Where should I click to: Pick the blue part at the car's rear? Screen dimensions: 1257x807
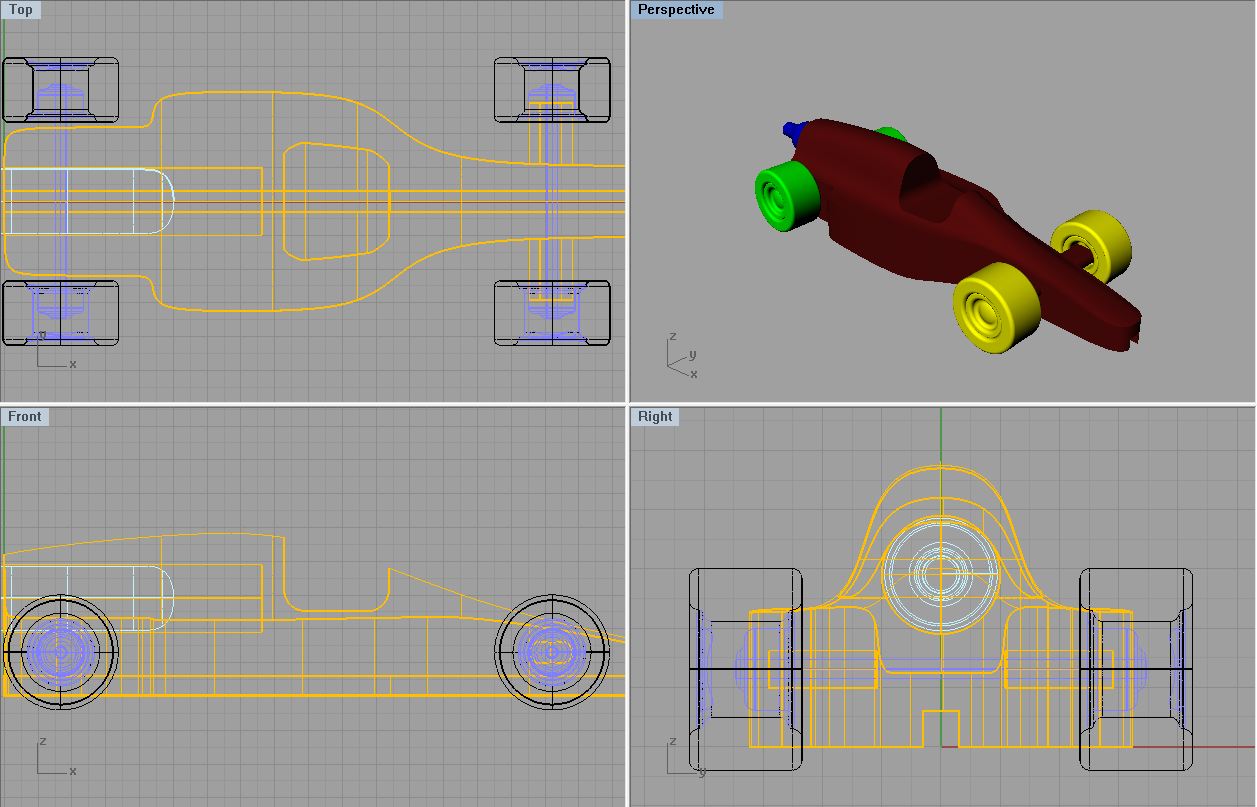coord(792,130)
